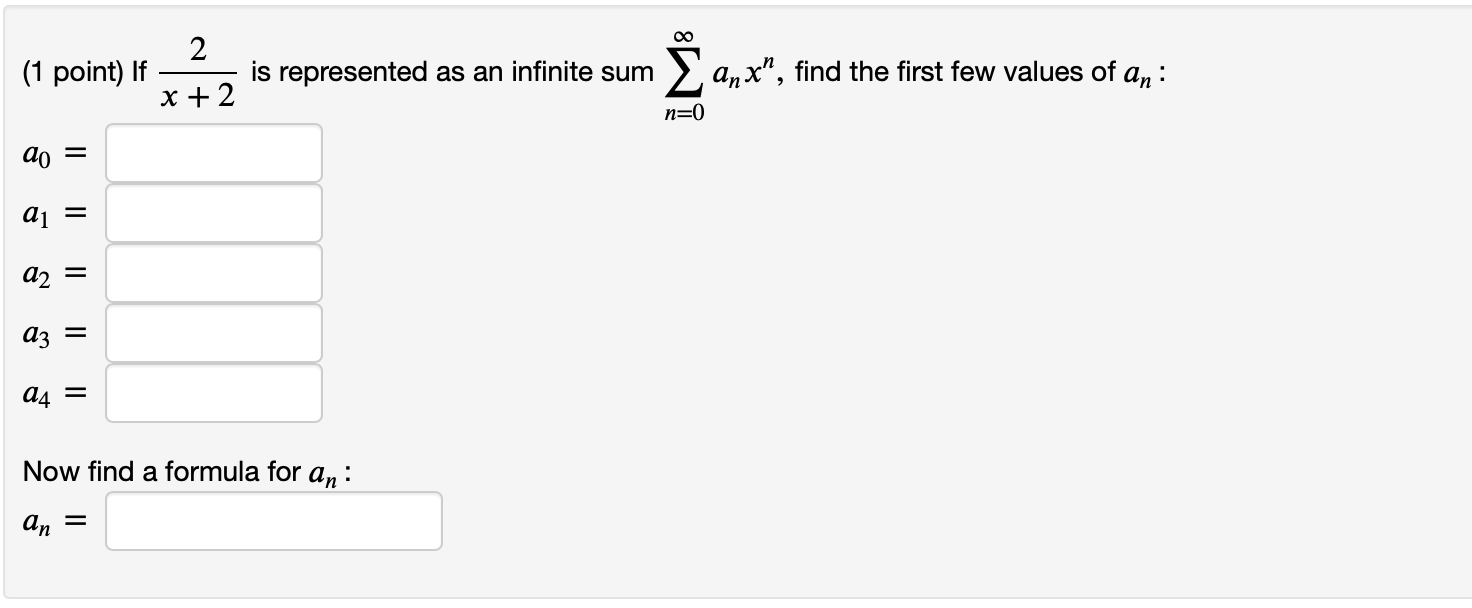Select the a2 label

[x=34, y=272]
